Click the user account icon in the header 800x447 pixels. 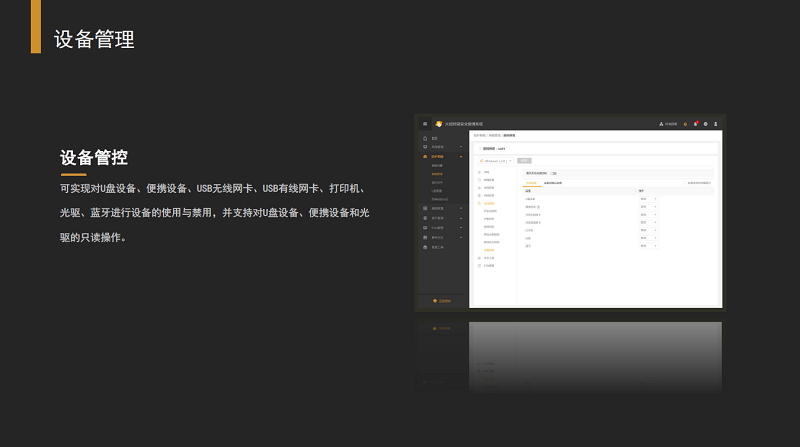pos(715,124)
